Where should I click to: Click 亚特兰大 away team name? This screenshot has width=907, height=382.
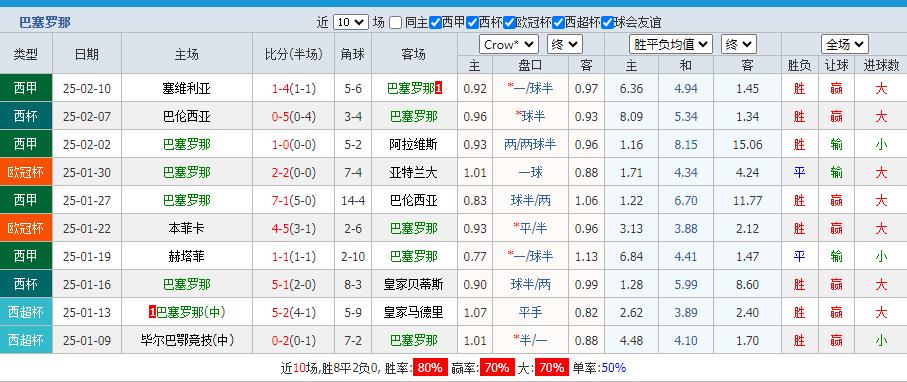click(414, 172)
